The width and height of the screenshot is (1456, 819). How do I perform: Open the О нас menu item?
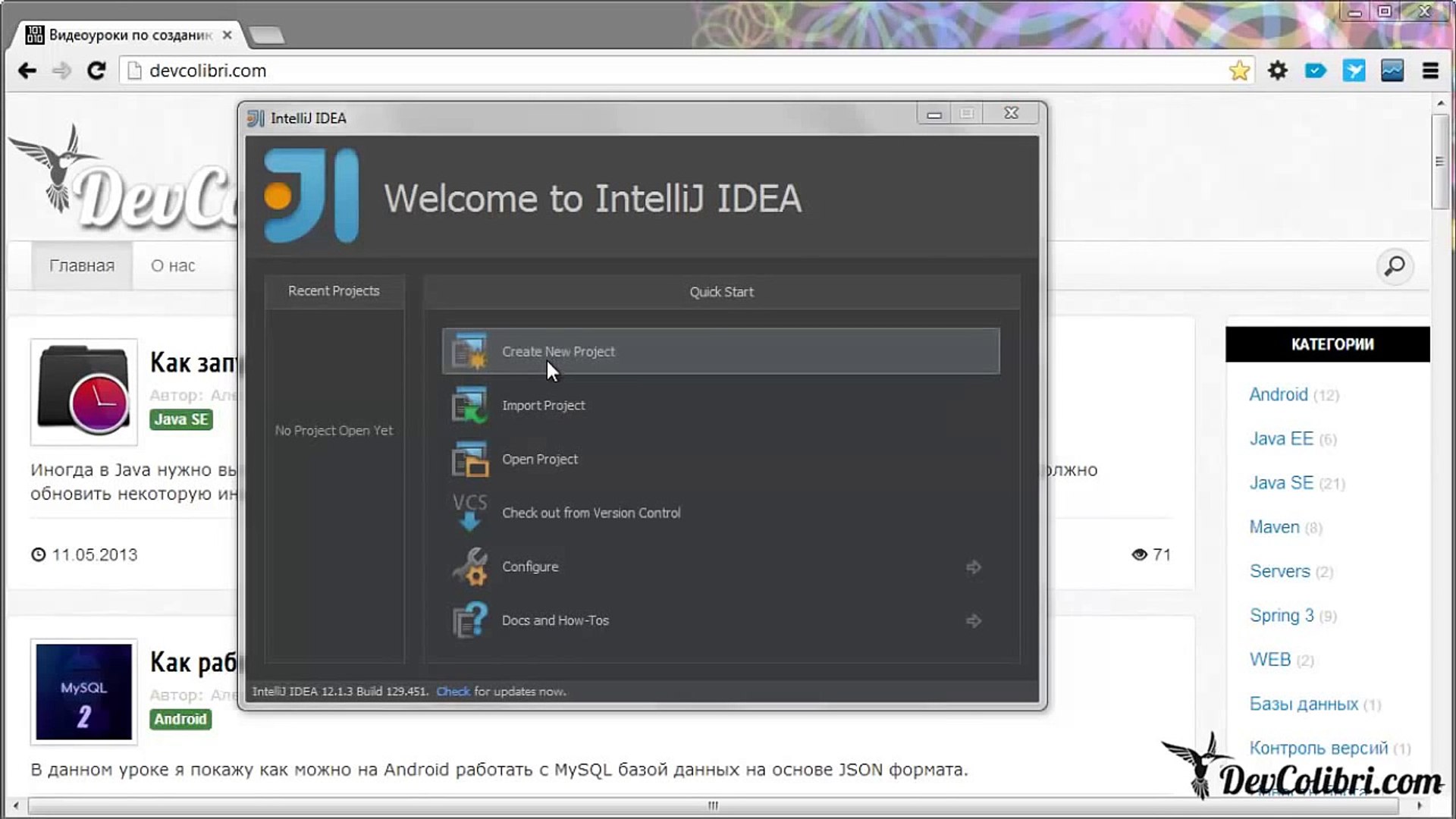tap(173, 266)
